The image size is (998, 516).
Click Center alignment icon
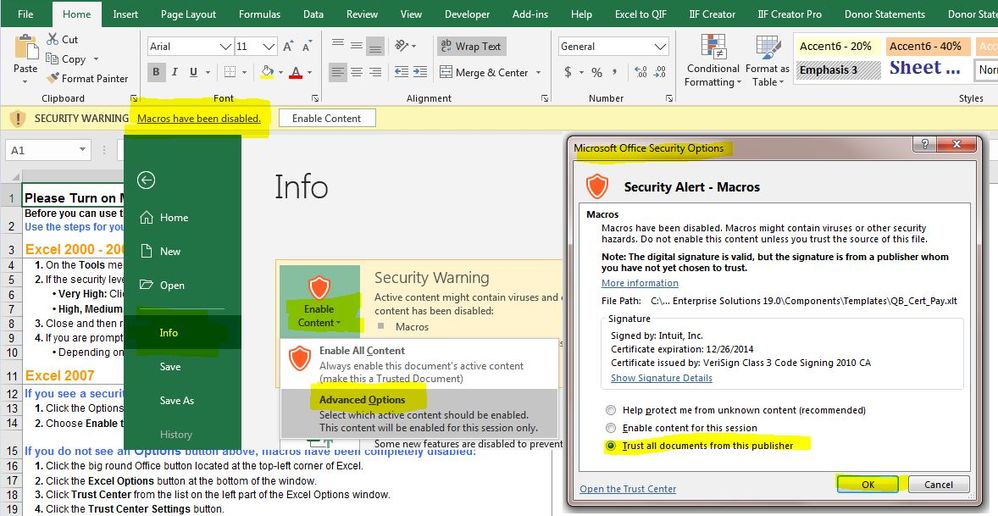356,72
